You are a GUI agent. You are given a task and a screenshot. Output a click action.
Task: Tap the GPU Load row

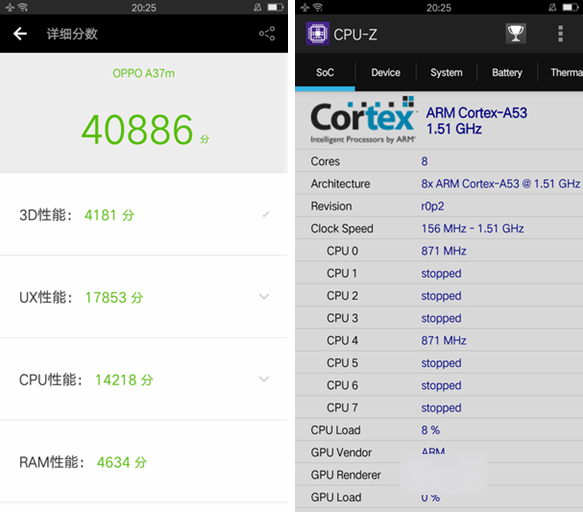coord(439,497)
